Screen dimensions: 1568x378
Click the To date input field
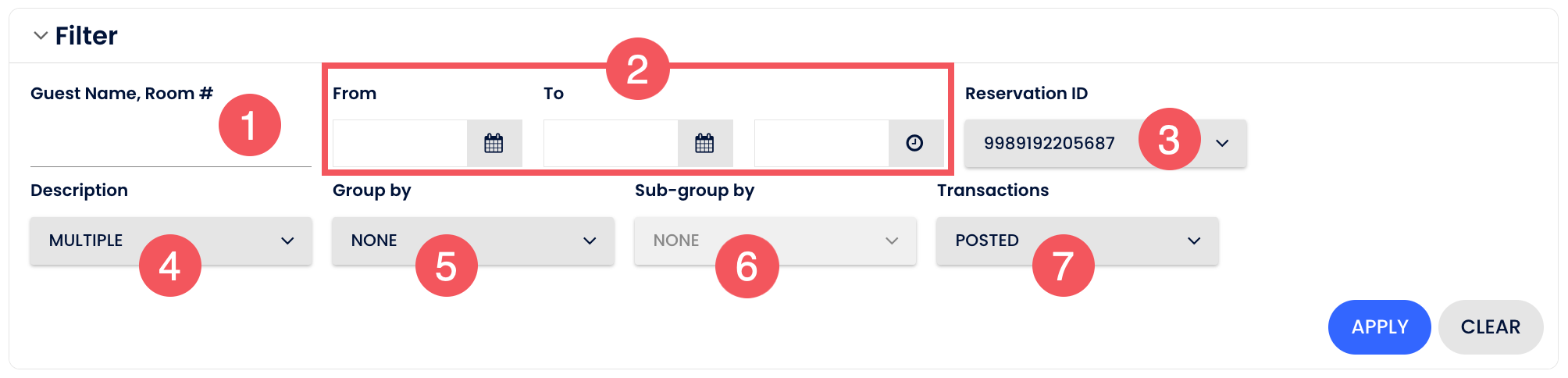pyautogui.click(x=611, y=143)
